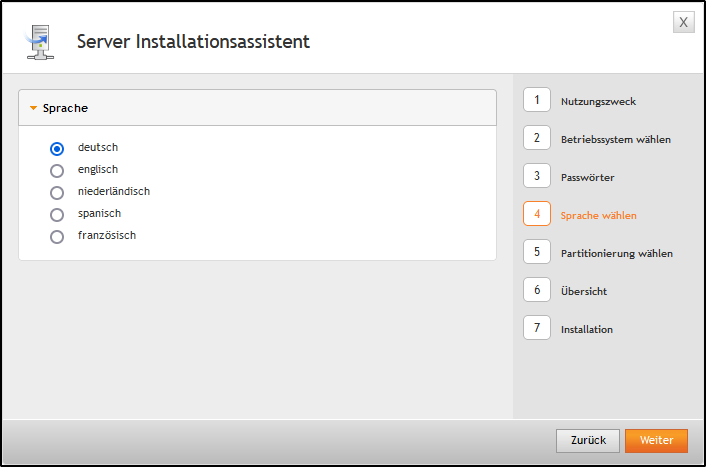This screenshot has height=467, width=706.
Task: Select the französisch radio button
Action: point(57,236)
